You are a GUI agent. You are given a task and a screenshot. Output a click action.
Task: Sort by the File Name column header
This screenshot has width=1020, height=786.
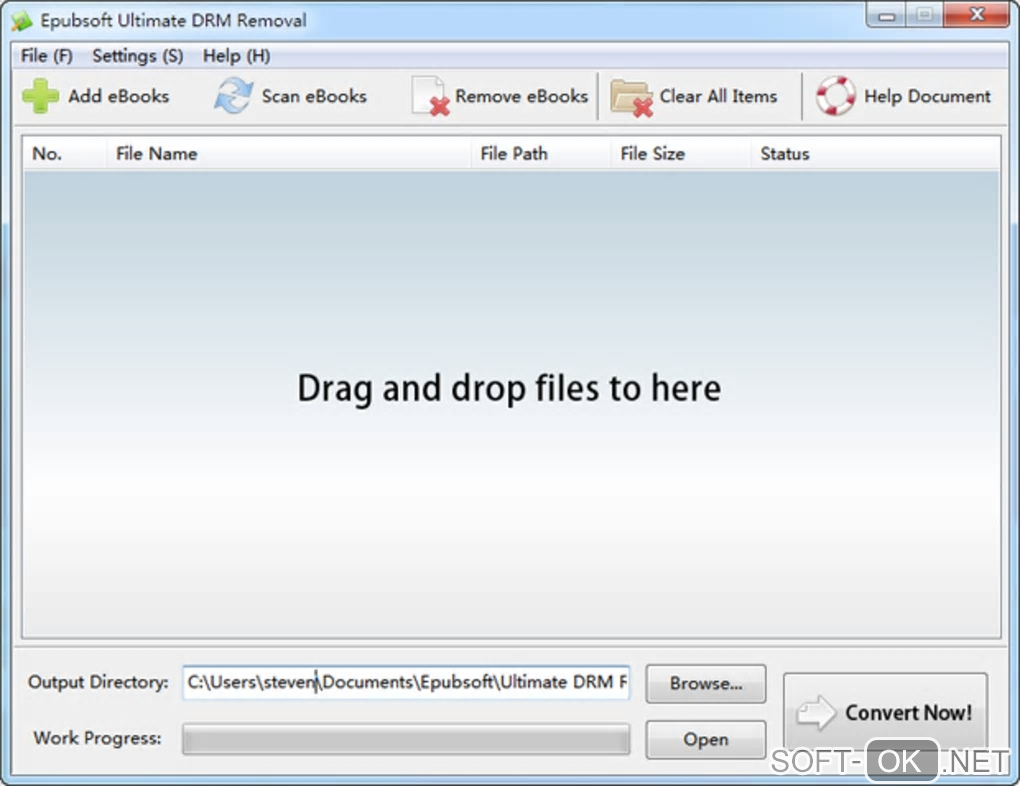coord(289,154)
